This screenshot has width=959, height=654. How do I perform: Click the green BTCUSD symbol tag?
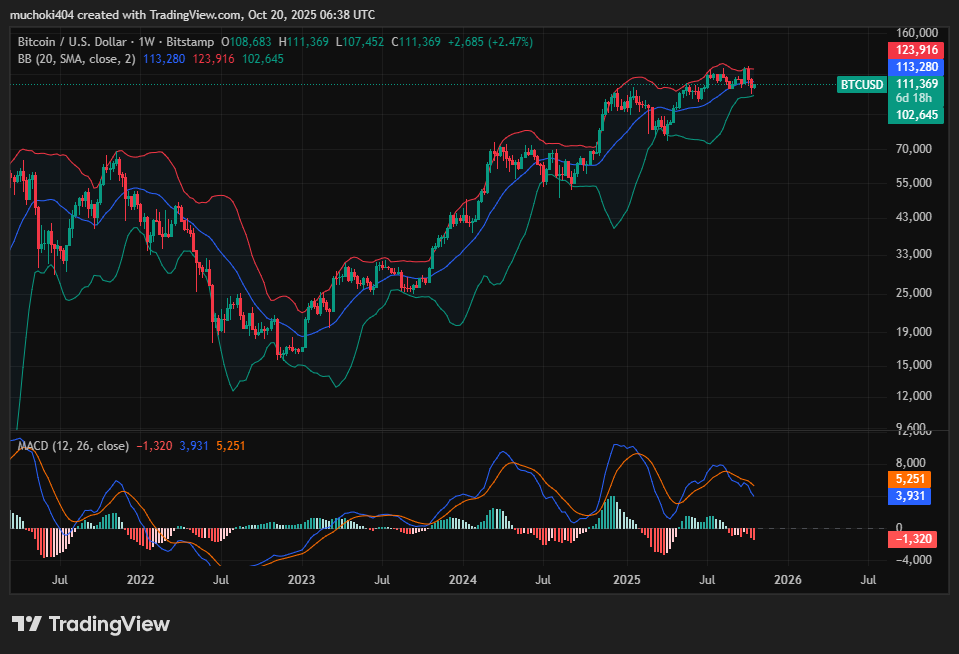click(861, 85)
